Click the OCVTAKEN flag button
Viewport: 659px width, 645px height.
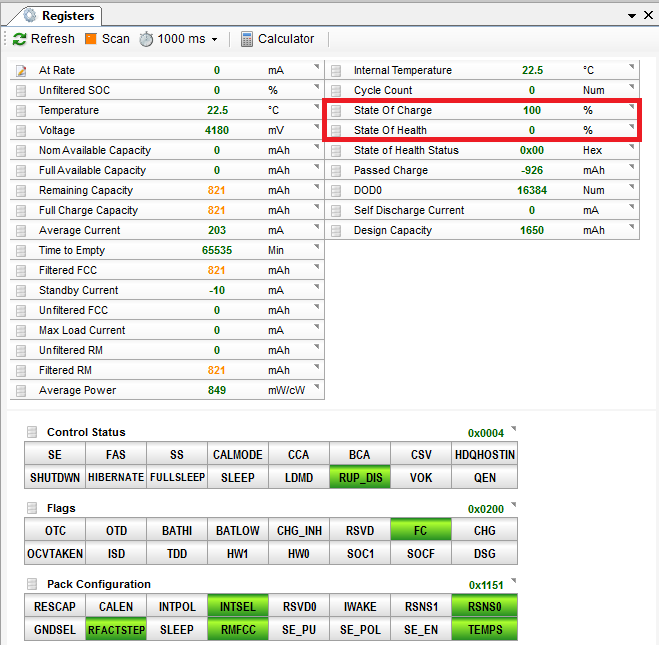click(55, 553)
